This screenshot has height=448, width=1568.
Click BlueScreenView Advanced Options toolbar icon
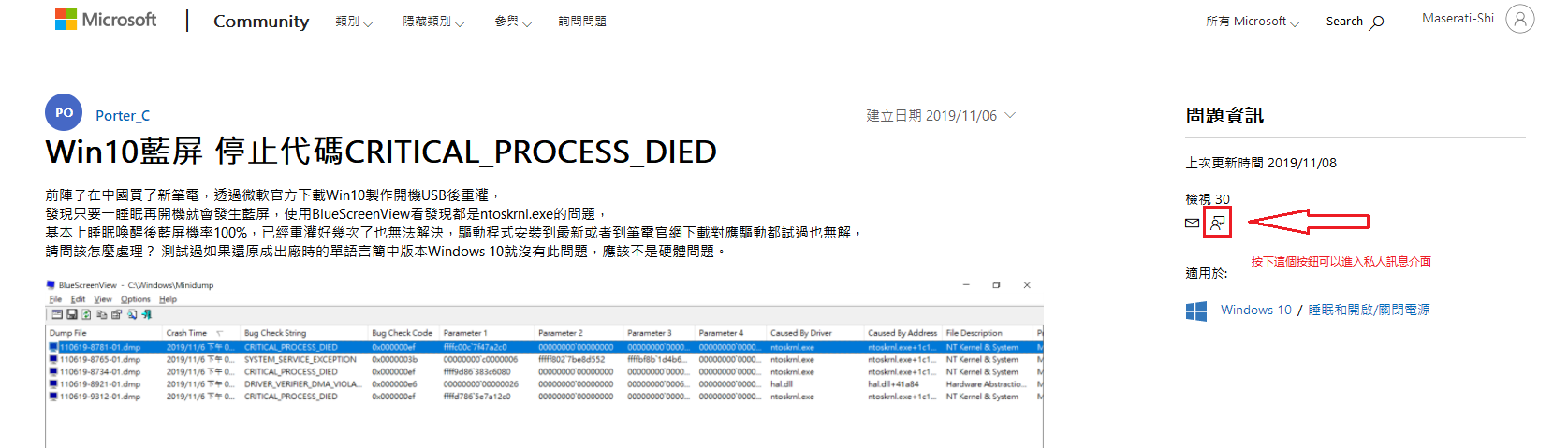(x=57, y=314)
